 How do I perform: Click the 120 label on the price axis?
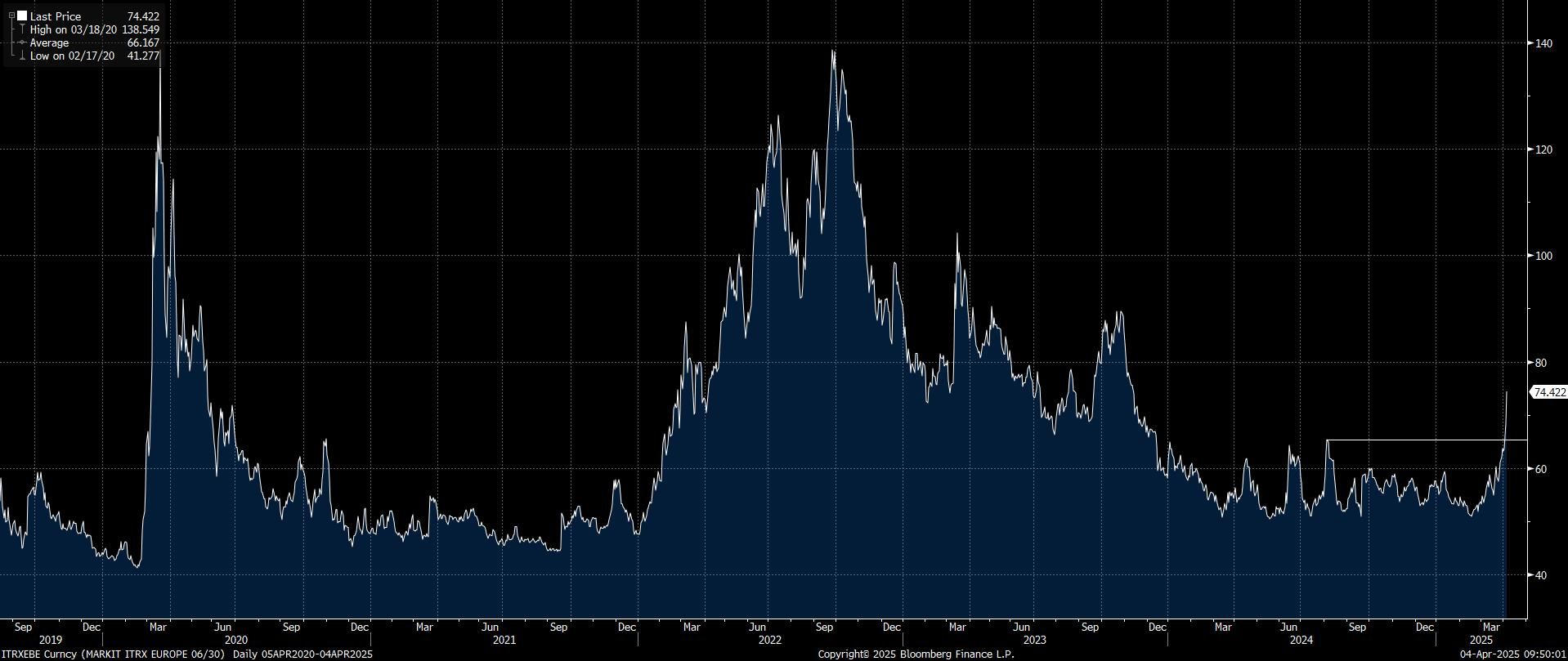click(1543, 150)
